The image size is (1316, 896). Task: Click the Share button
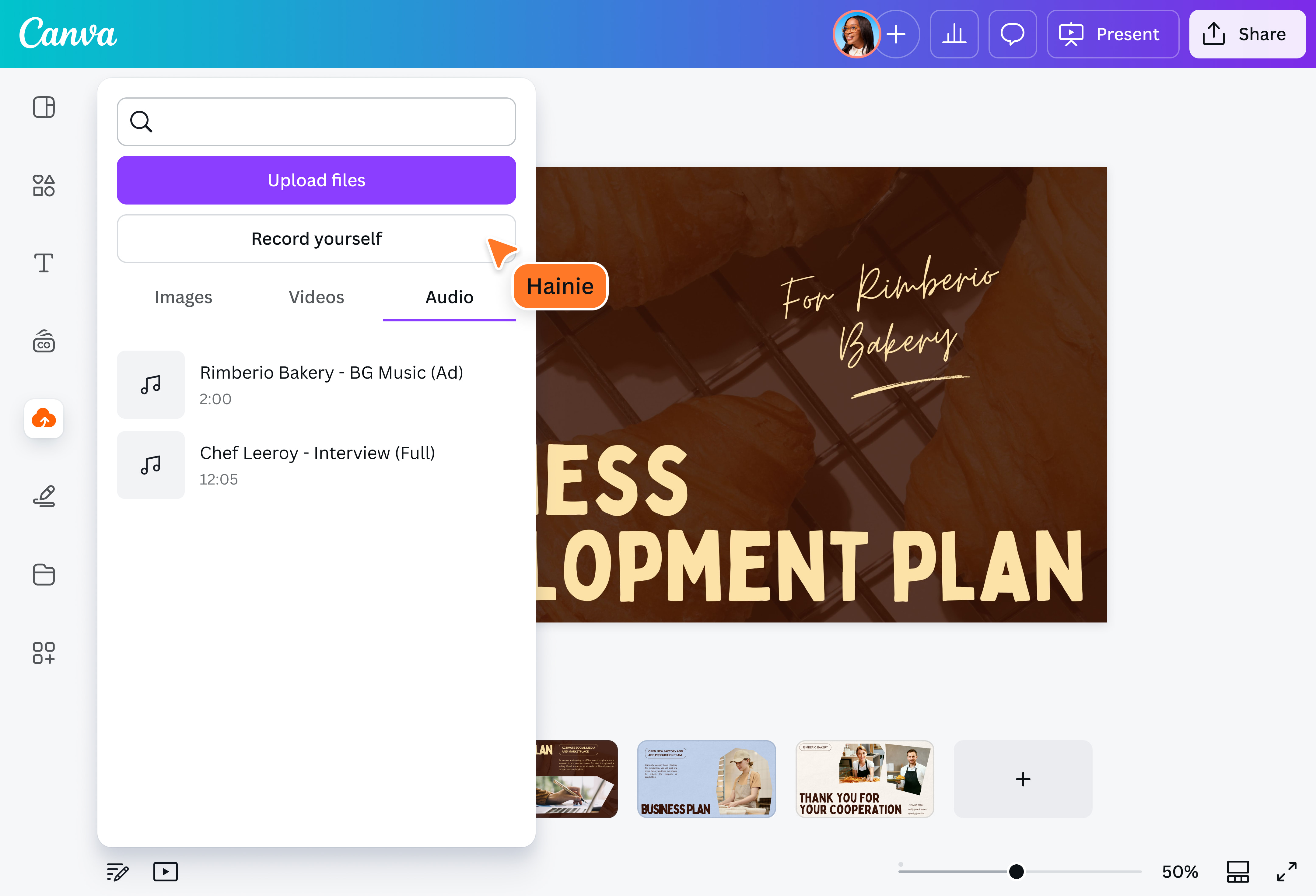1247,34
